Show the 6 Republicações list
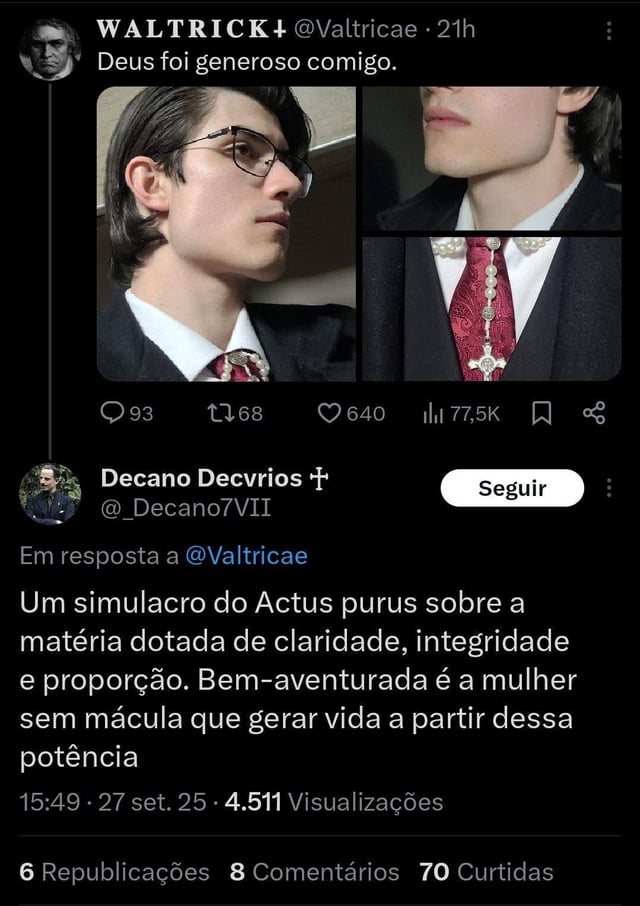 tap(114, 871)
